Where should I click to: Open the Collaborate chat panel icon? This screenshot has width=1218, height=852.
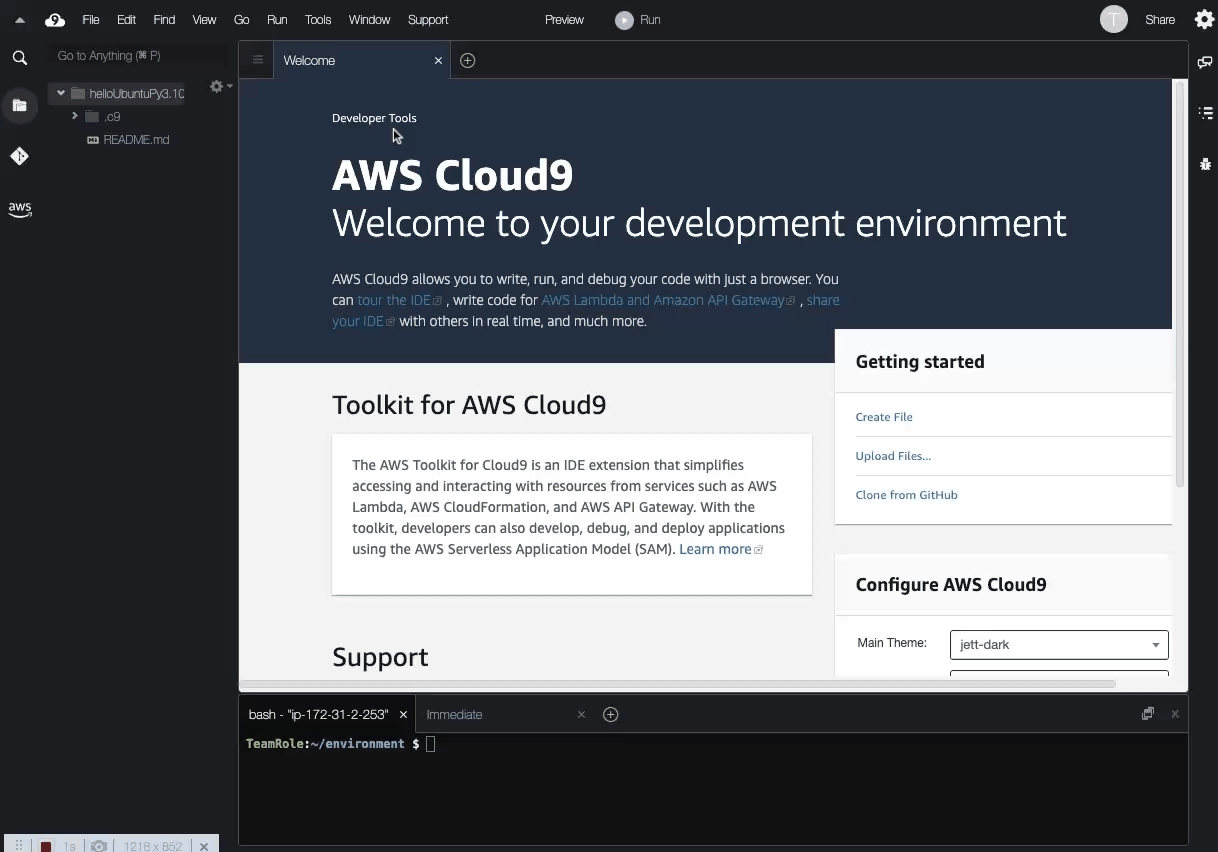tap(1205, 62)
